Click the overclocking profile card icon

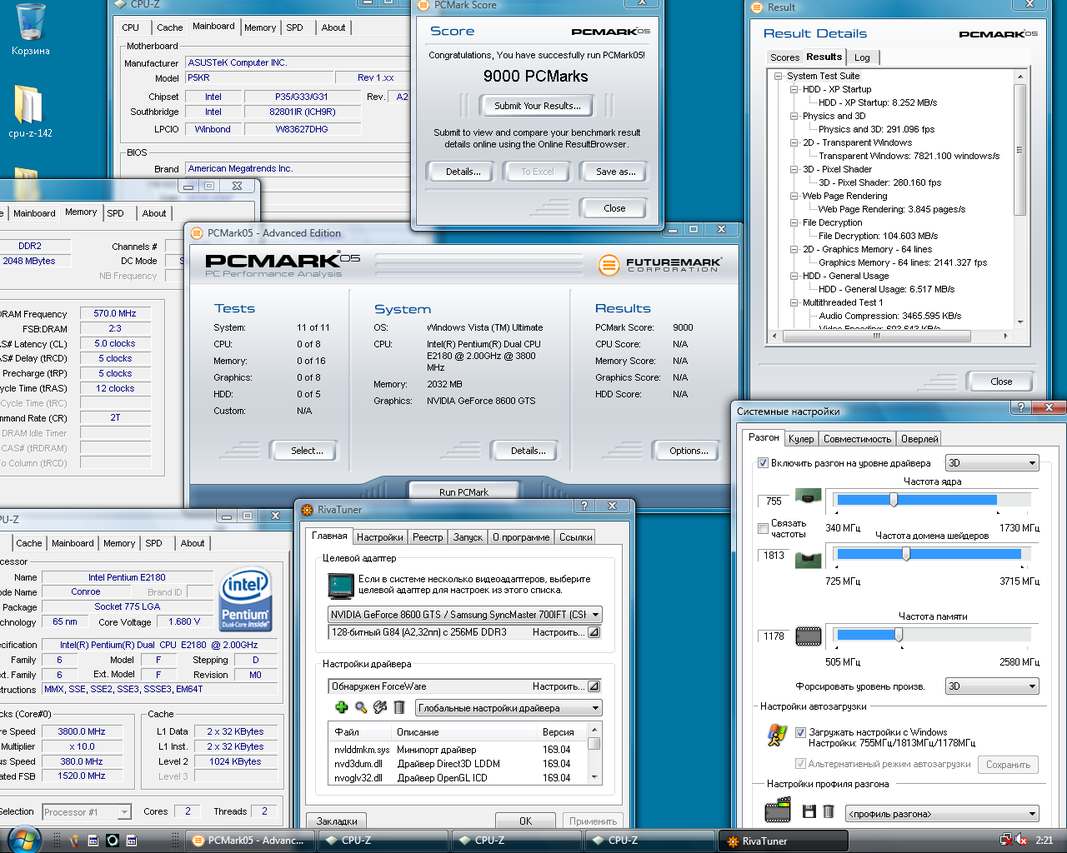778,809
